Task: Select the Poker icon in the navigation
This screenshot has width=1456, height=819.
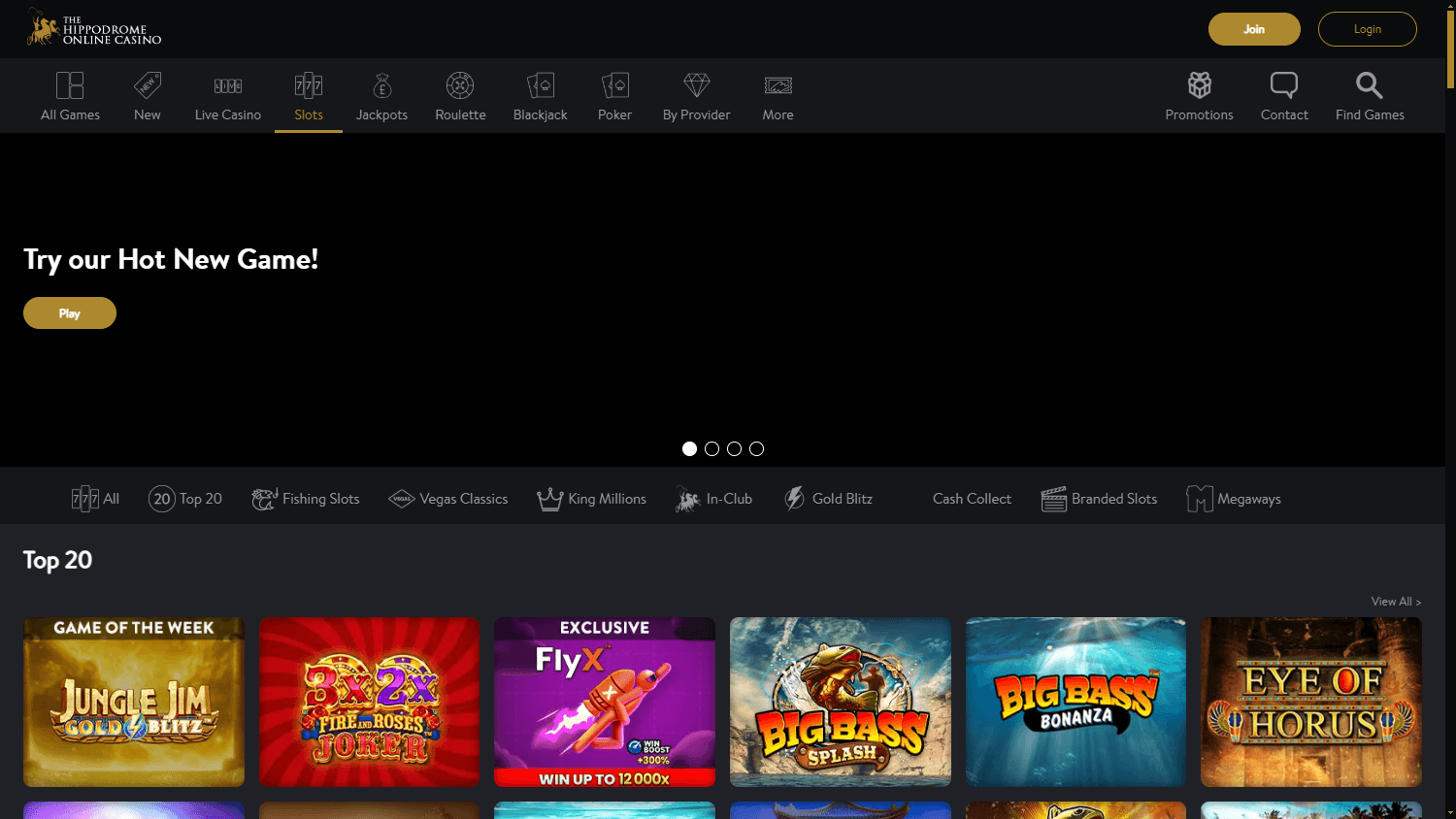Action: pos(614,85)
